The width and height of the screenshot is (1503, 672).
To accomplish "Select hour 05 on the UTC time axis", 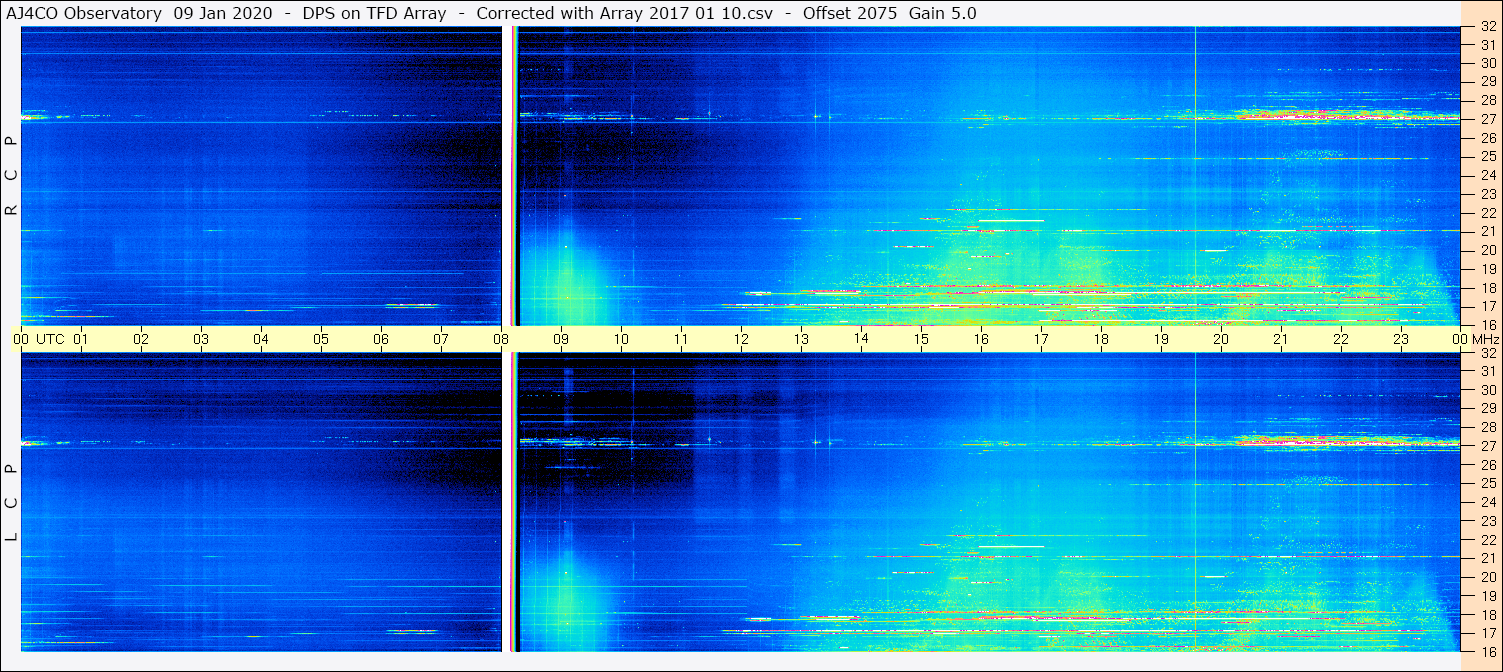I will point(321,339).
